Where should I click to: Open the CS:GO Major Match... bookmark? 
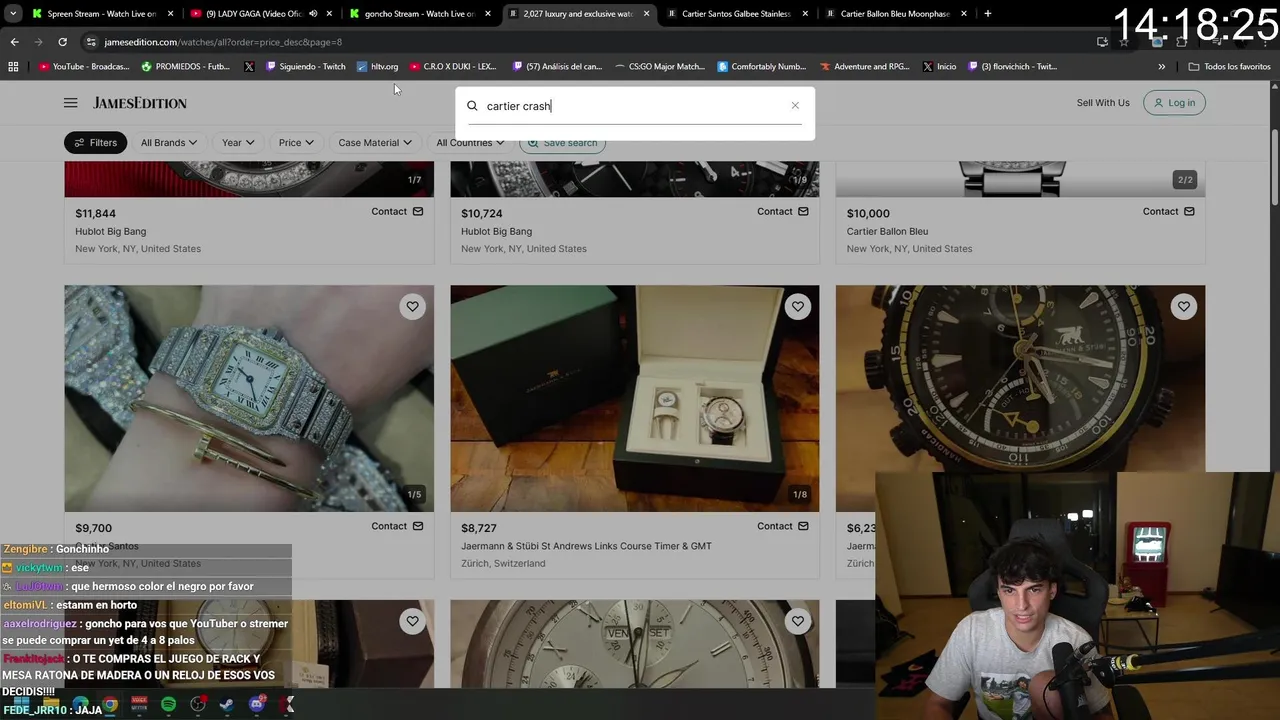[x=660, y=67]
